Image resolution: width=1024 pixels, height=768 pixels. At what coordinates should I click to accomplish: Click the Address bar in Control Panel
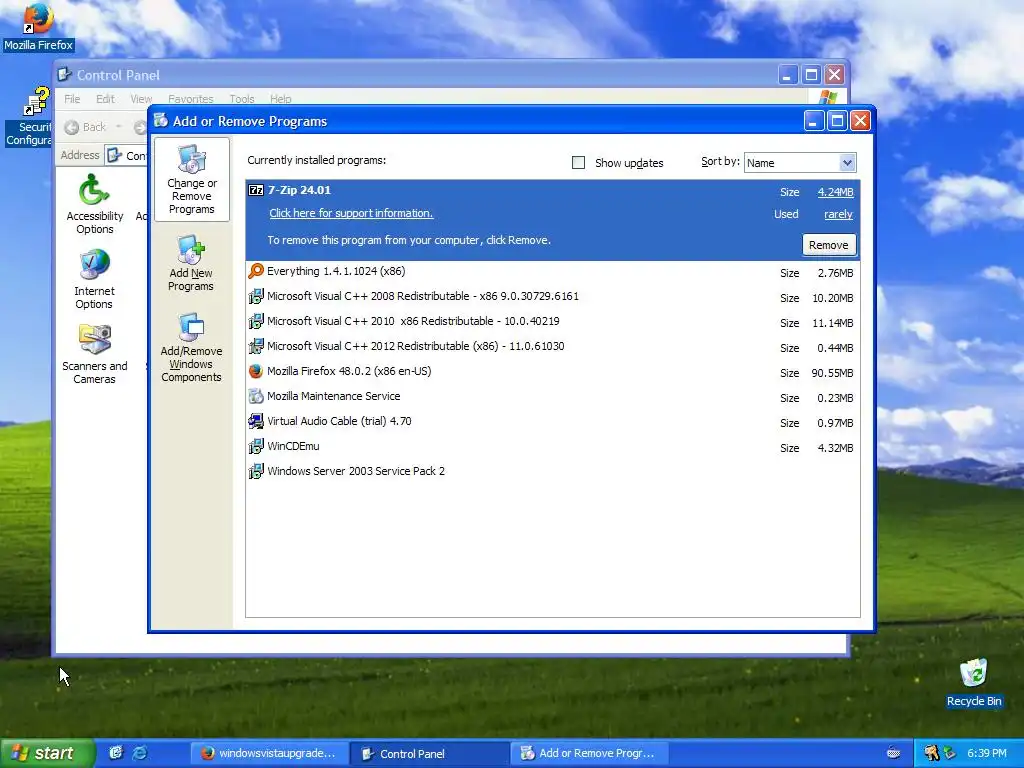pos(126,155)
